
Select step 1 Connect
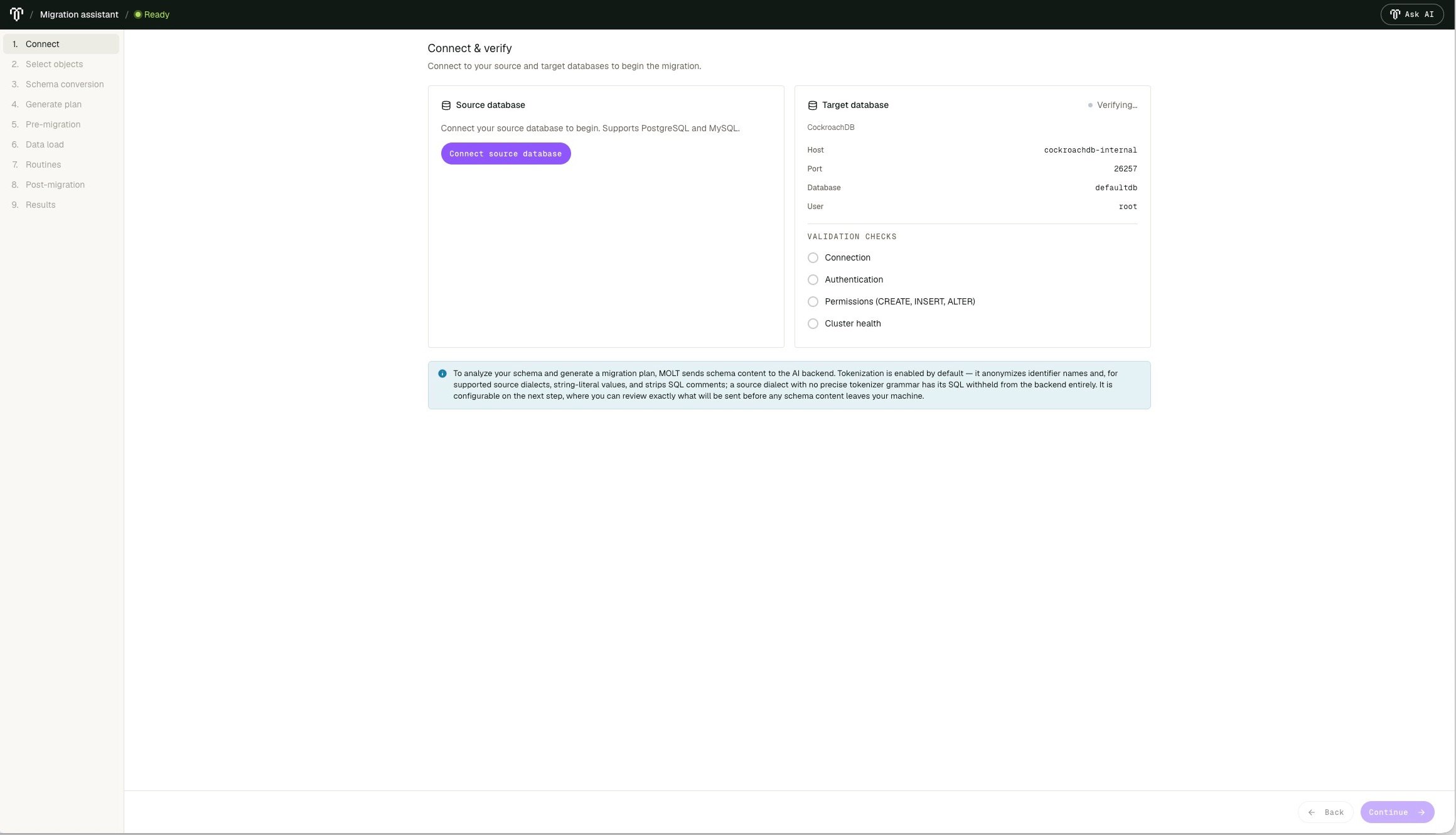pos(61,44)
